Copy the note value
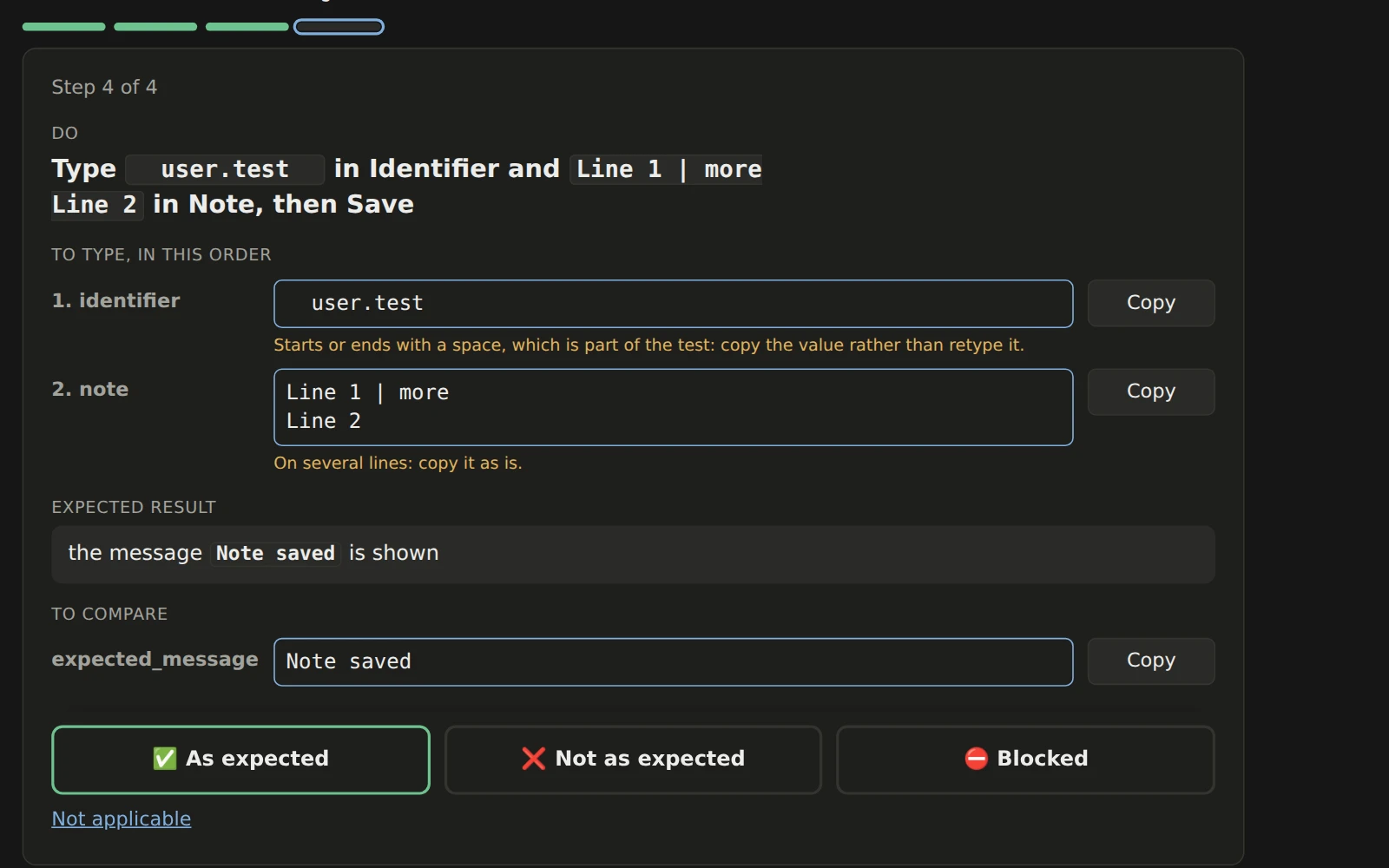 click(x=1151, y=391)
